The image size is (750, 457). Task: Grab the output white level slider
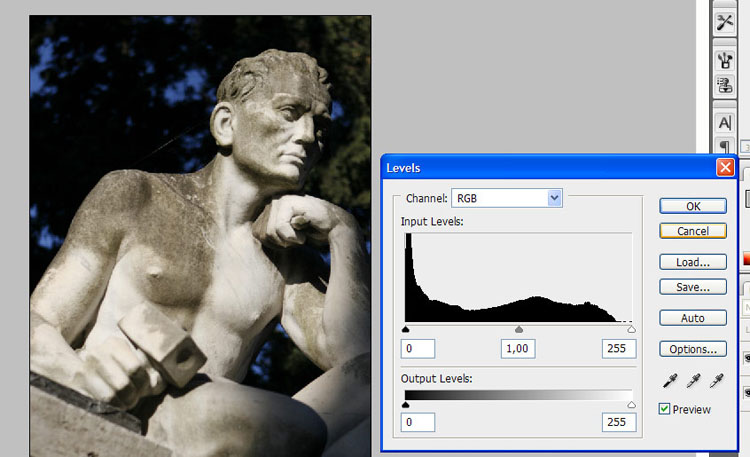(x=631, y=405)
